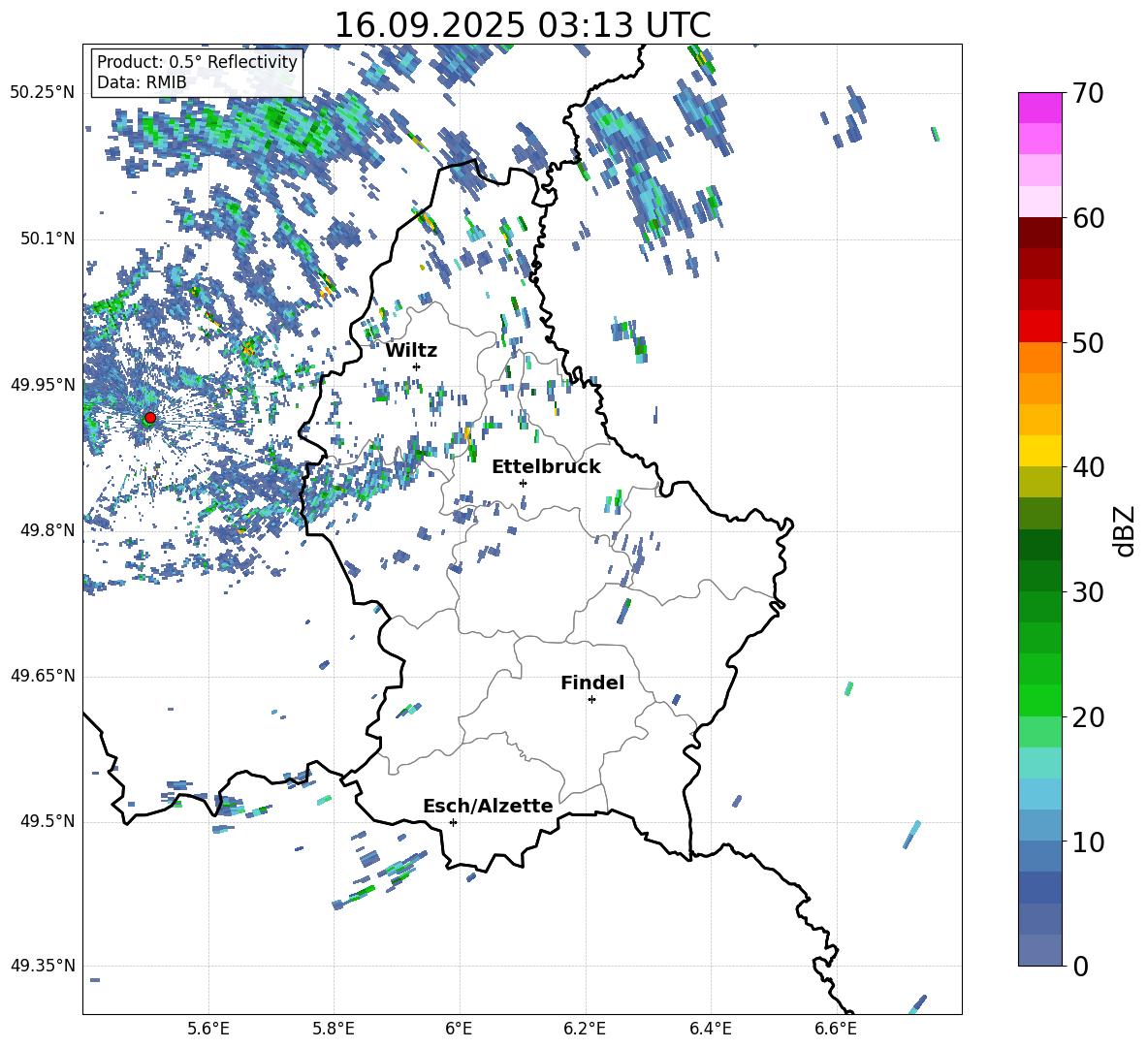Click the colorbar tick label 40

pos(1088,467)
